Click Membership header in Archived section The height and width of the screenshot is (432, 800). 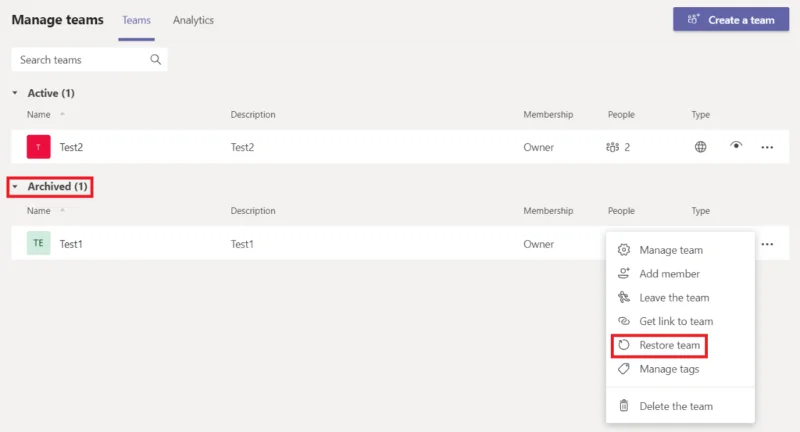[x=548, y=211]
